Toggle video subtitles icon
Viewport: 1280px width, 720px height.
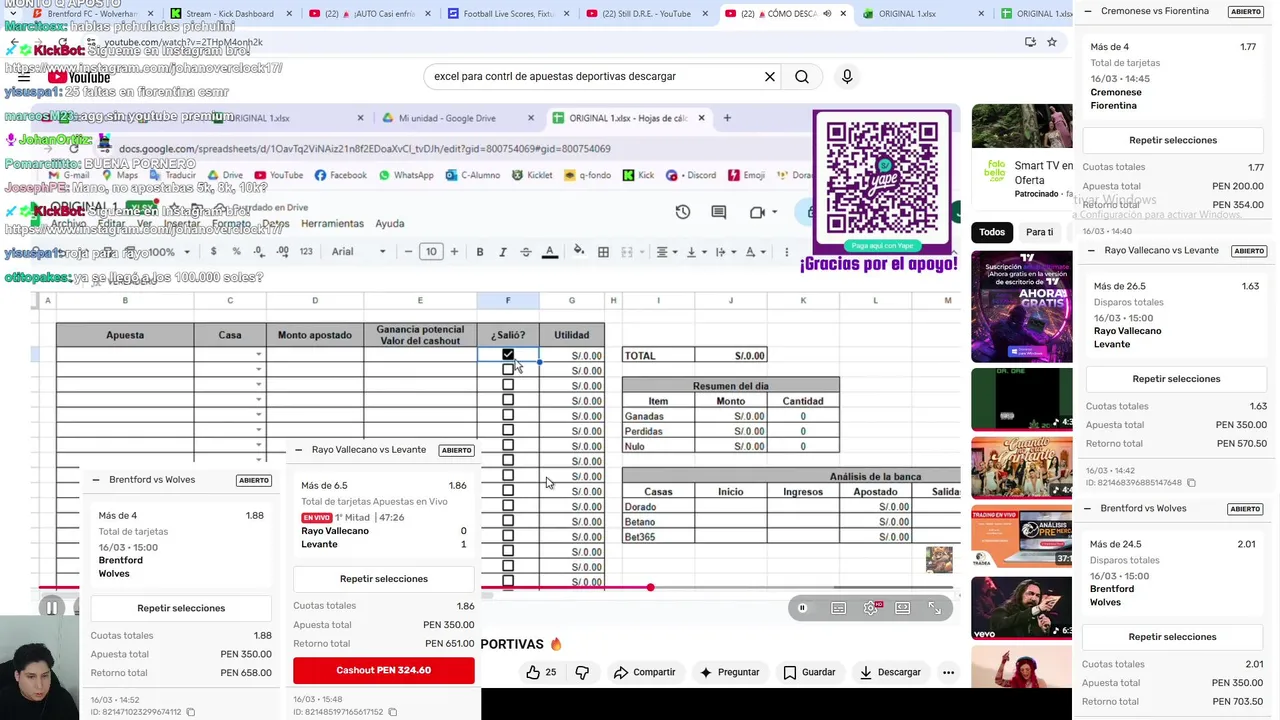pyautogui.click(x=838, y=608)
